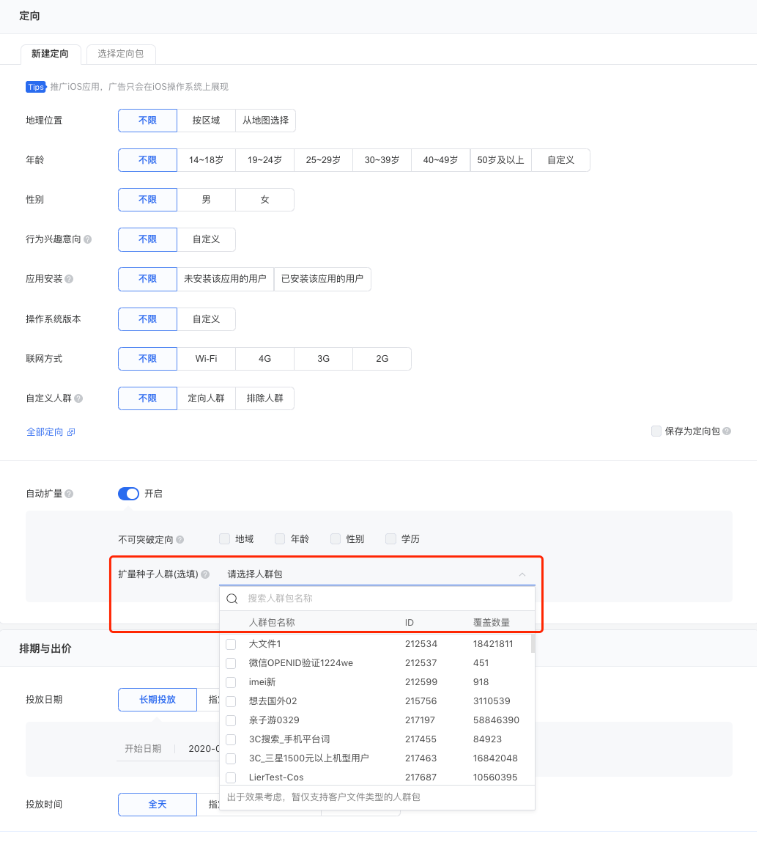Click help icon next to 自动扩量
Image resolution: width=757 pixels, height=862 pixels.
click(x=69, y=494)
